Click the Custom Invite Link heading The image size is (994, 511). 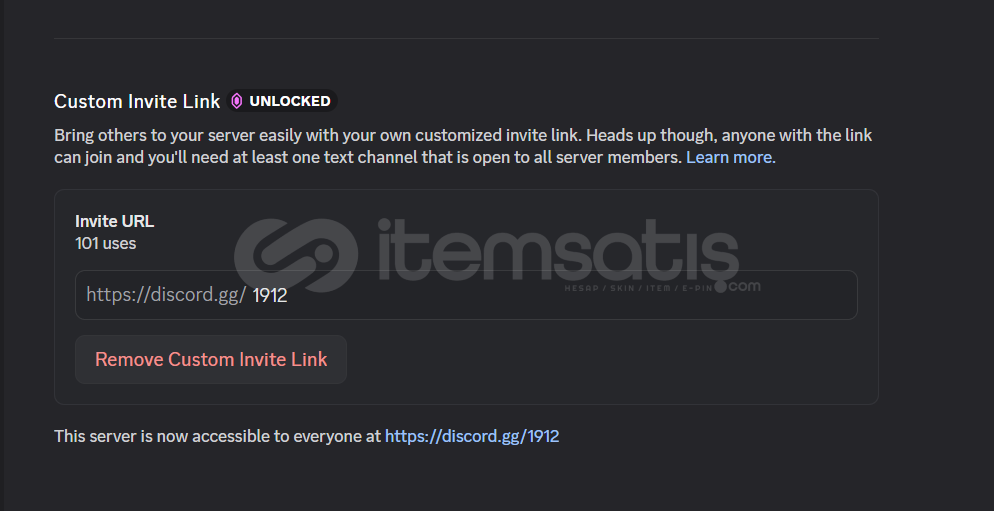tap(137, 101)
